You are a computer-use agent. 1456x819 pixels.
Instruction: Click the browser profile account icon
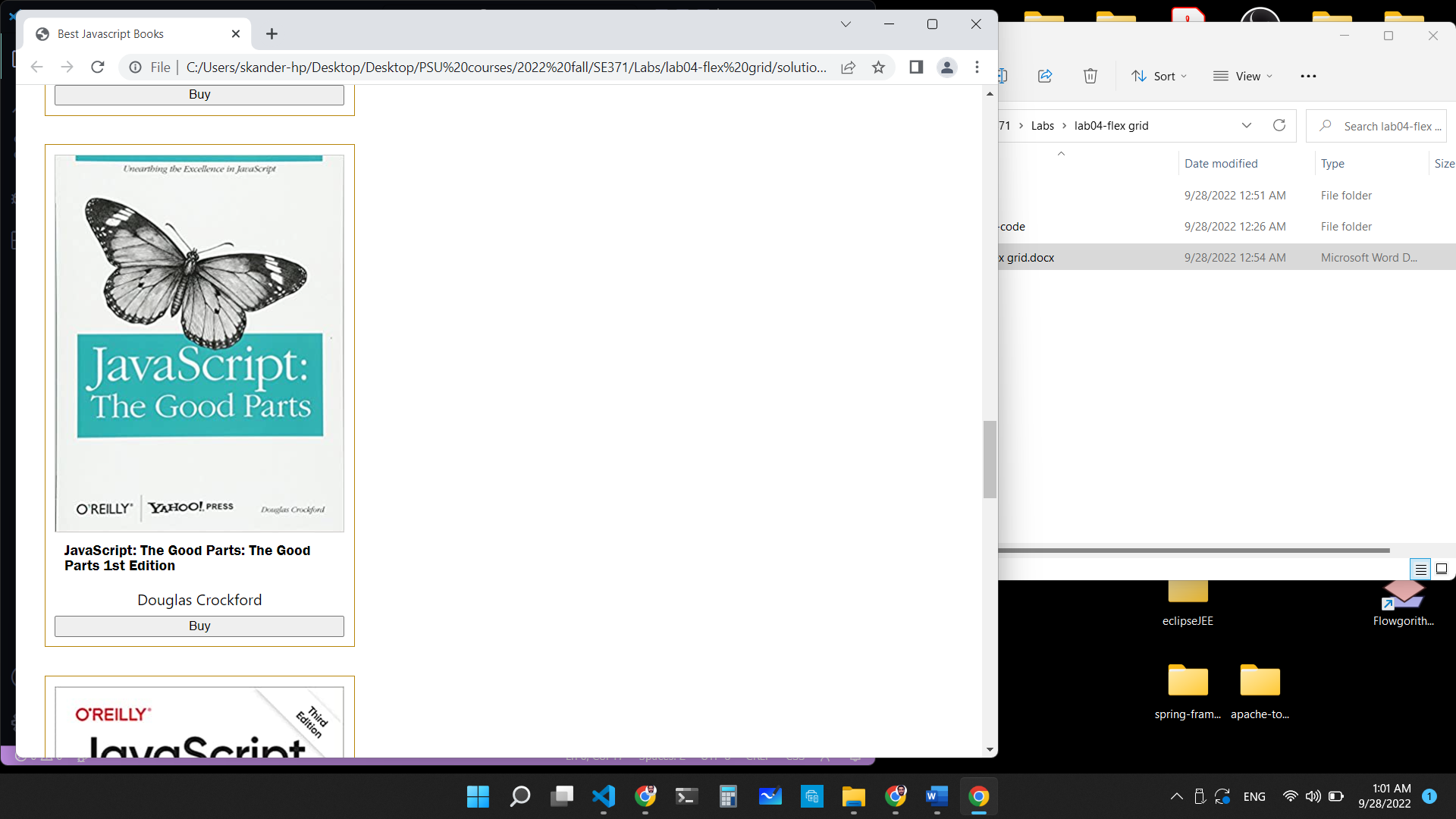click(947, 67)
